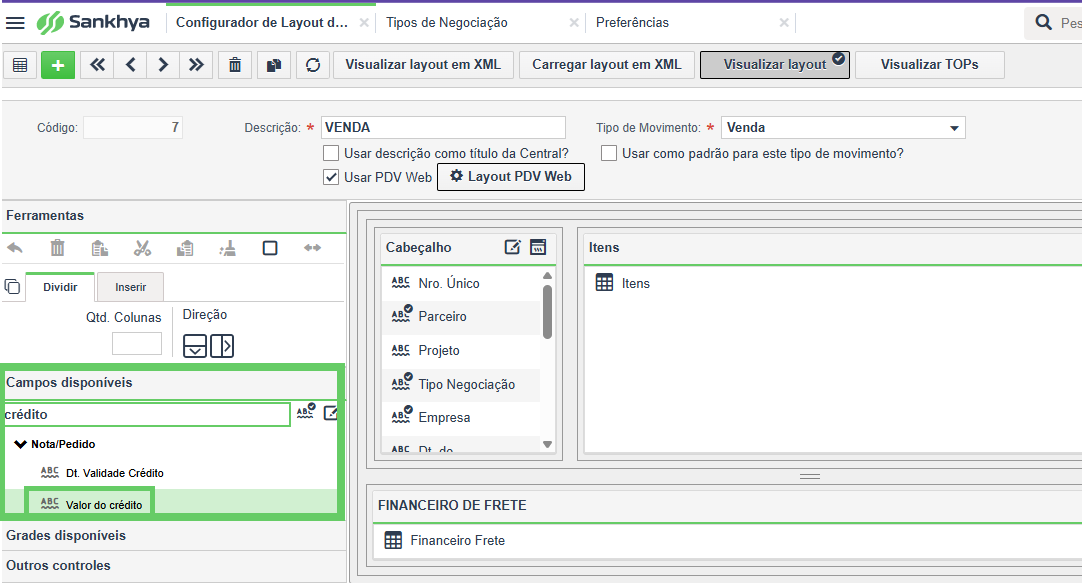The height and width of the screenshot is (583, 1082).
Task: Click Carregar layout em XML
Action: pos(607,65)
